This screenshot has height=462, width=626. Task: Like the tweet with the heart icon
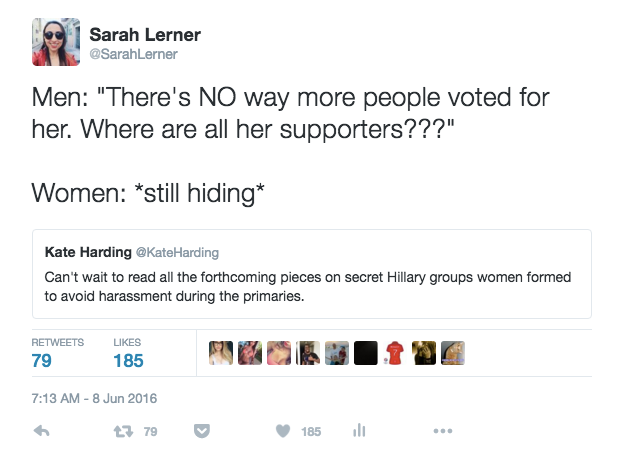pyautogui.click(x=284, y=431)
